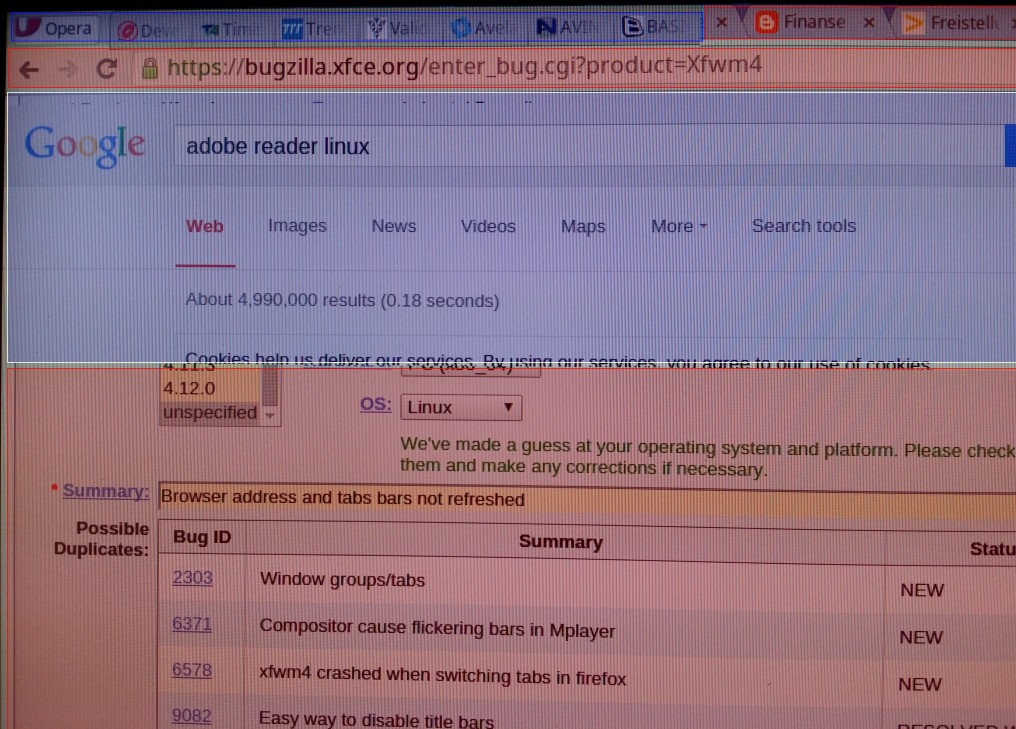Click the green padlock security icon

coord(150,68)
